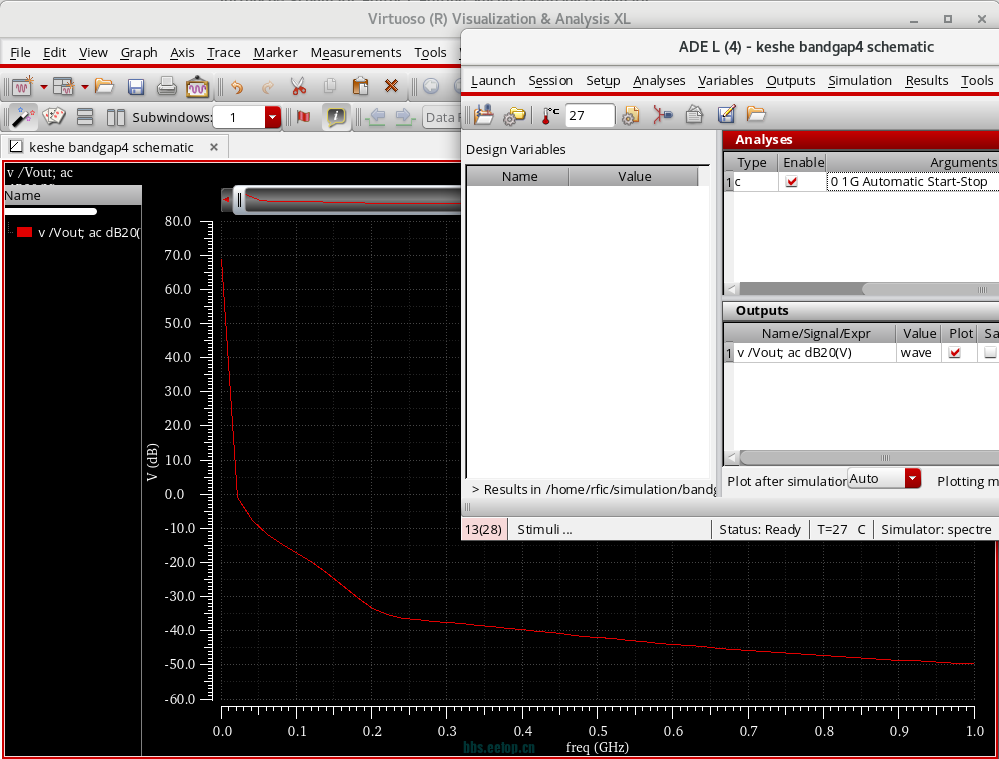Expand the v /Vout trace tree item
The height and width of the screenshot is (759, 999).
[10, 231]
